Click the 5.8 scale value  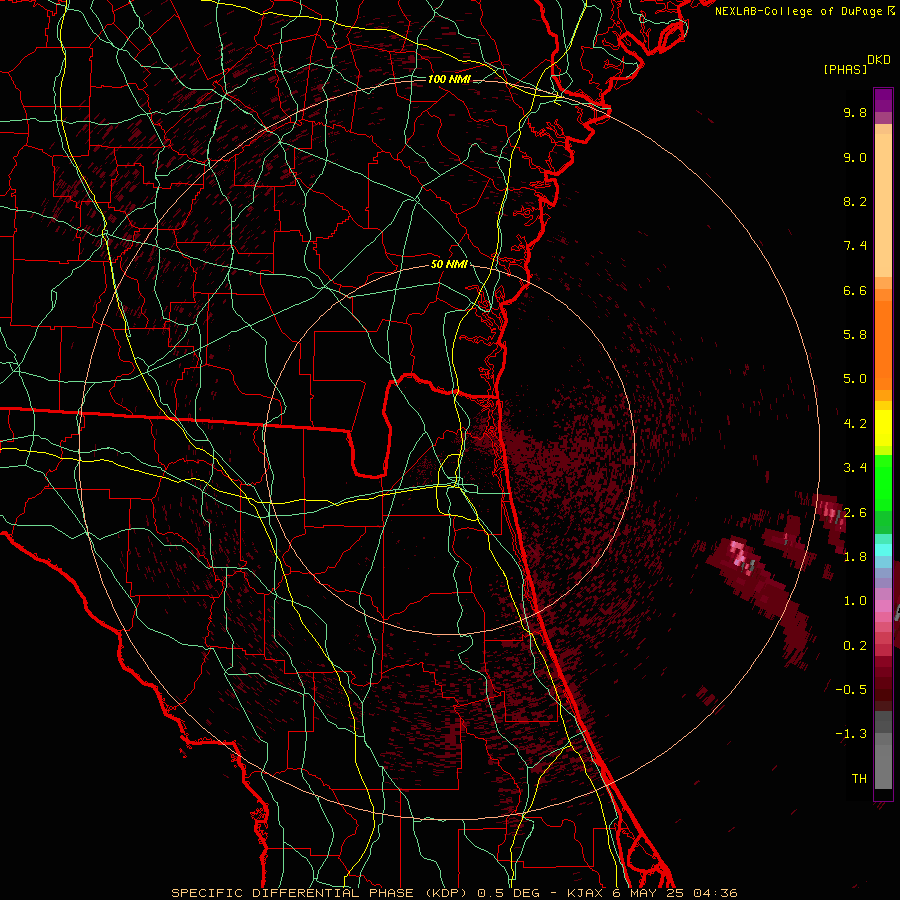(855, 334)
